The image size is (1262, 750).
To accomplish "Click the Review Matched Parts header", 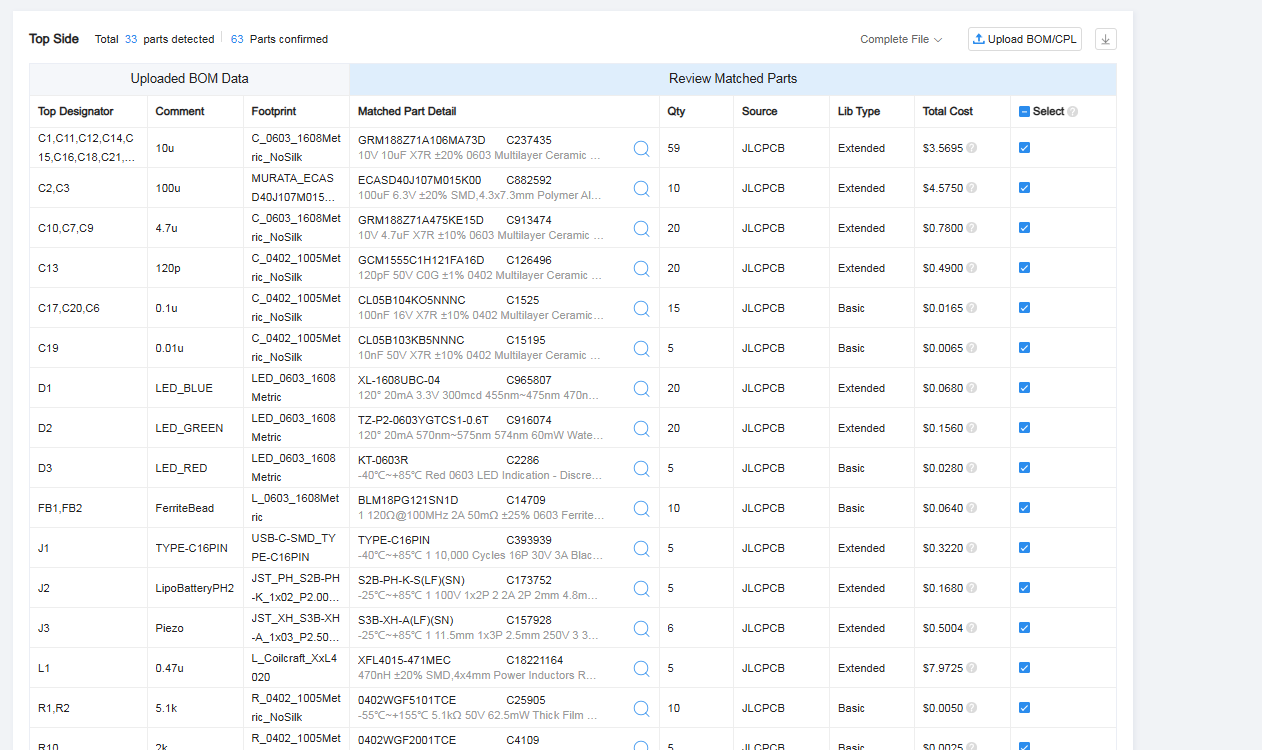I will tap(732, 79).
